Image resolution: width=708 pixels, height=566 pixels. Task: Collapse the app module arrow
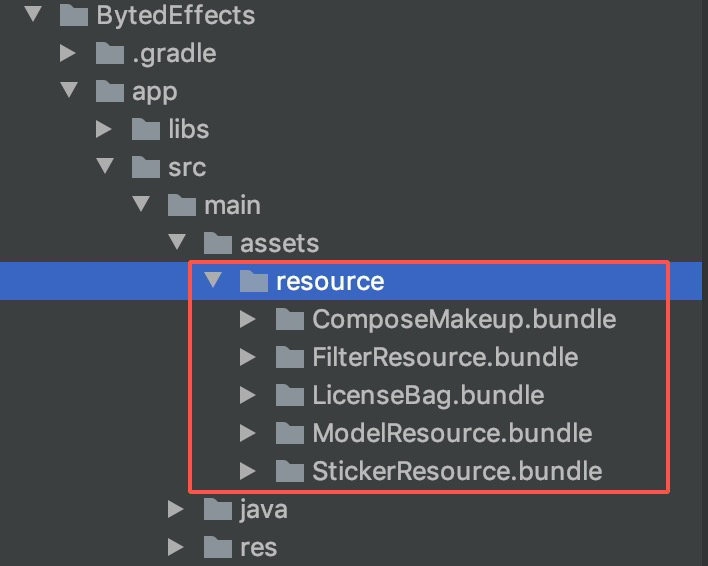click(69, 89)
